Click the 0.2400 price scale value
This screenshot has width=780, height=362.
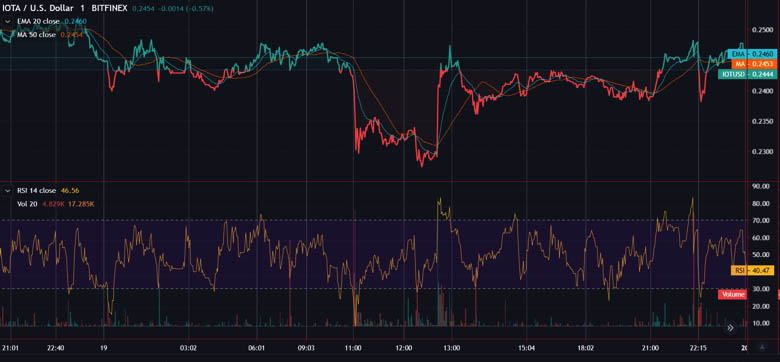pos(763,91)
